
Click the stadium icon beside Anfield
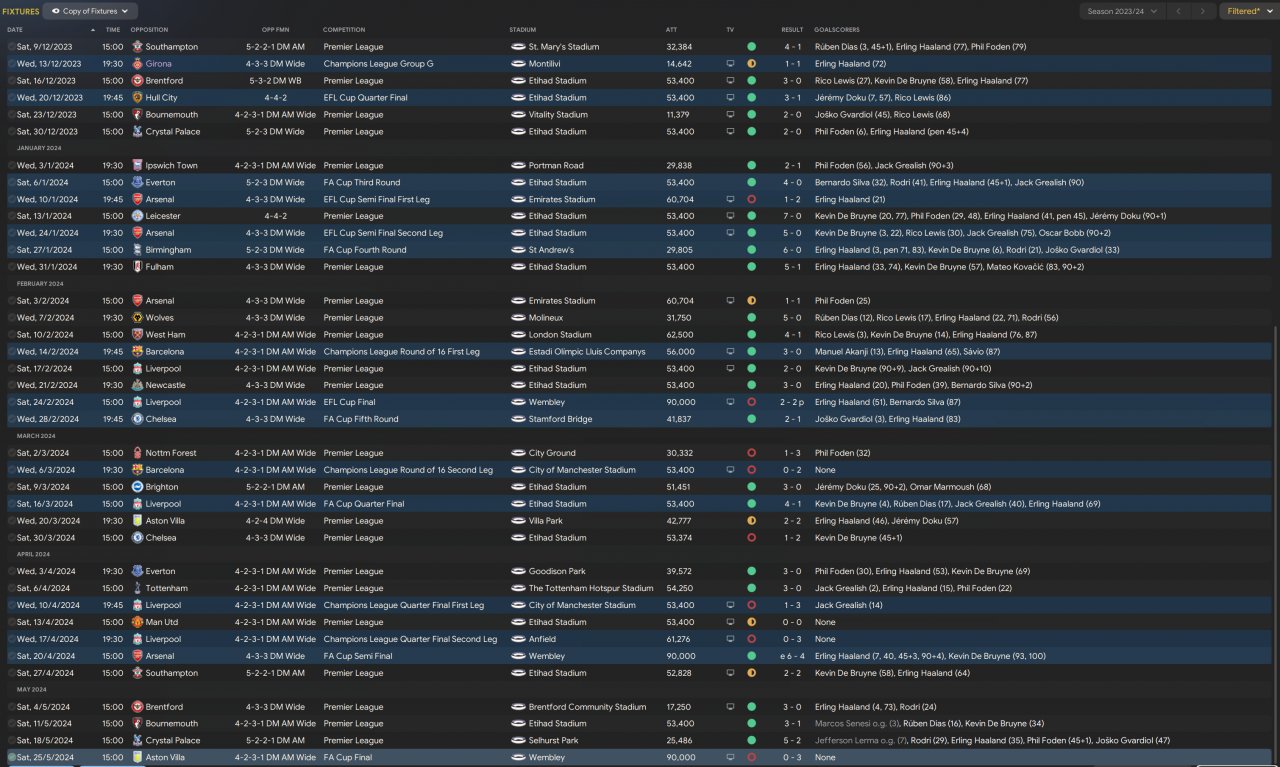(518, 639)
